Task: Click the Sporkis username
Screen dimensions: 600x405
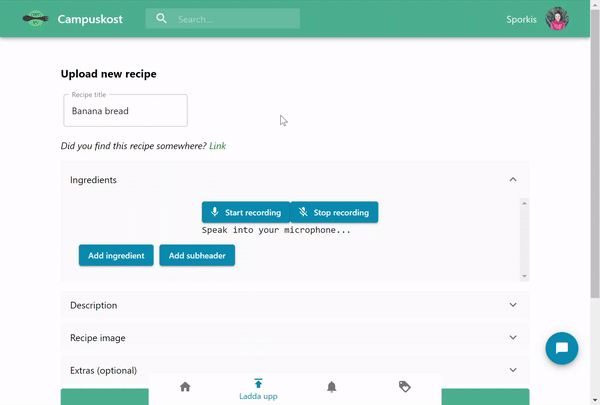Action: pyautogui.click(x=521, y=20)
